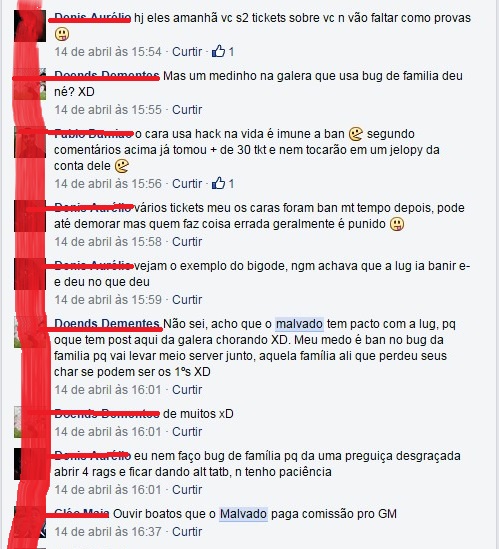499x549 pixels.
Task: Click Curtir on the 16:37 comment
Action: tap(187, 532)
